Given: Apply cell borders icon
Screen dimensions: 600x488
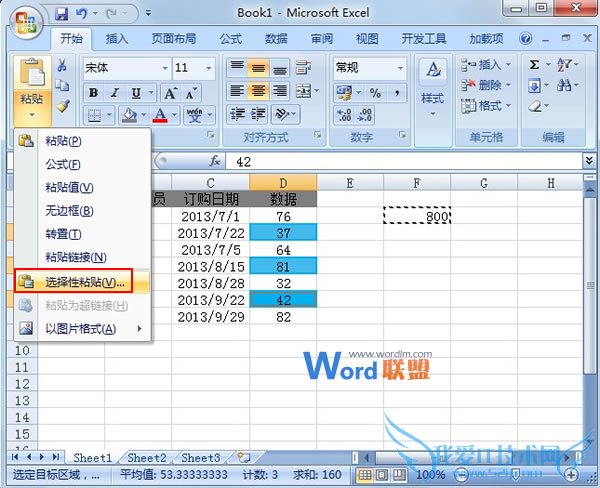Looking at the screenshot, I should coord(94,115).
